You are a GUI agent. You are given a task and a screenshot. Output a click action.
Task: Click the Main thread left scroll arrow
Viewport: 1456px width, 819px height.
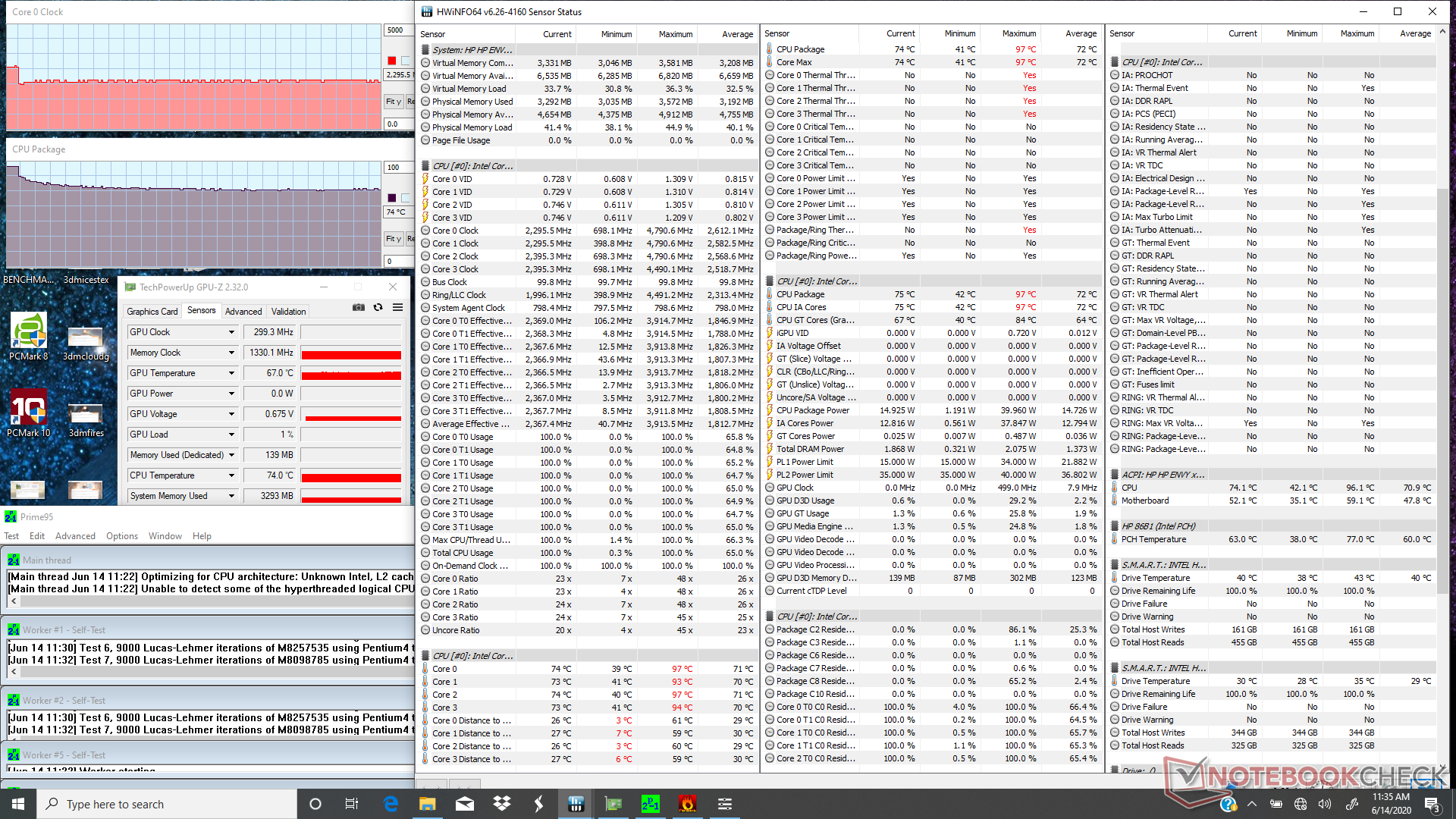tap(14, 601)
